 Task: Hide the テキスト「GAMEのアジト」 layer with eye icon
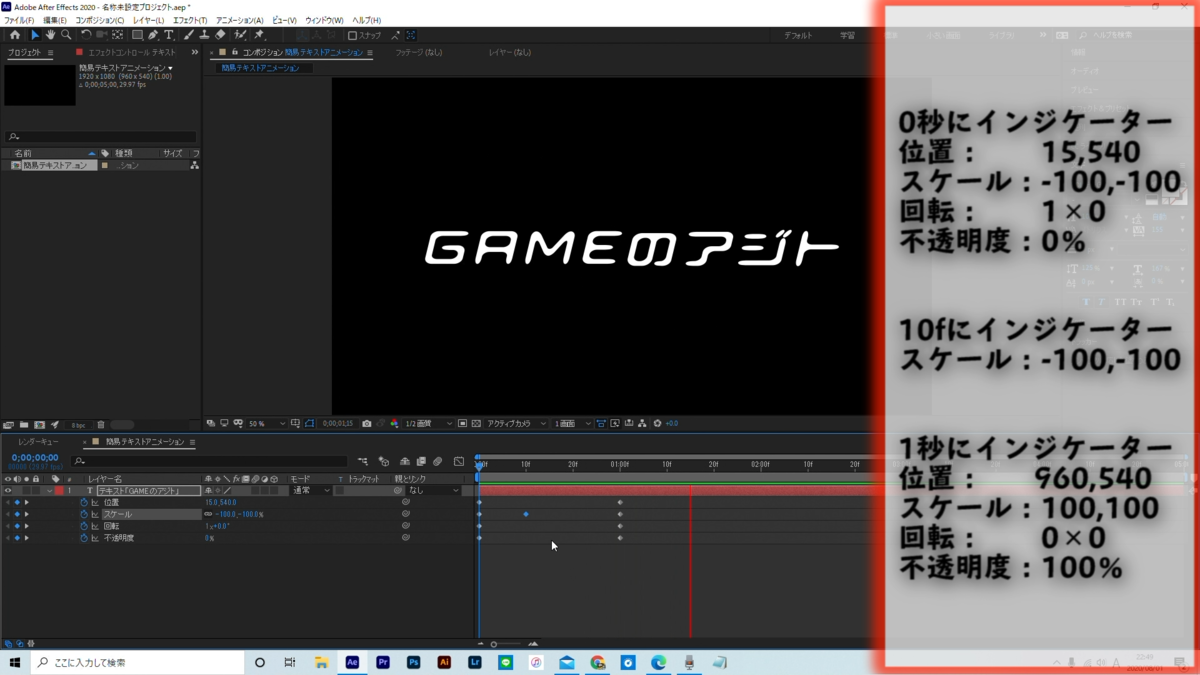coord(8,491)
